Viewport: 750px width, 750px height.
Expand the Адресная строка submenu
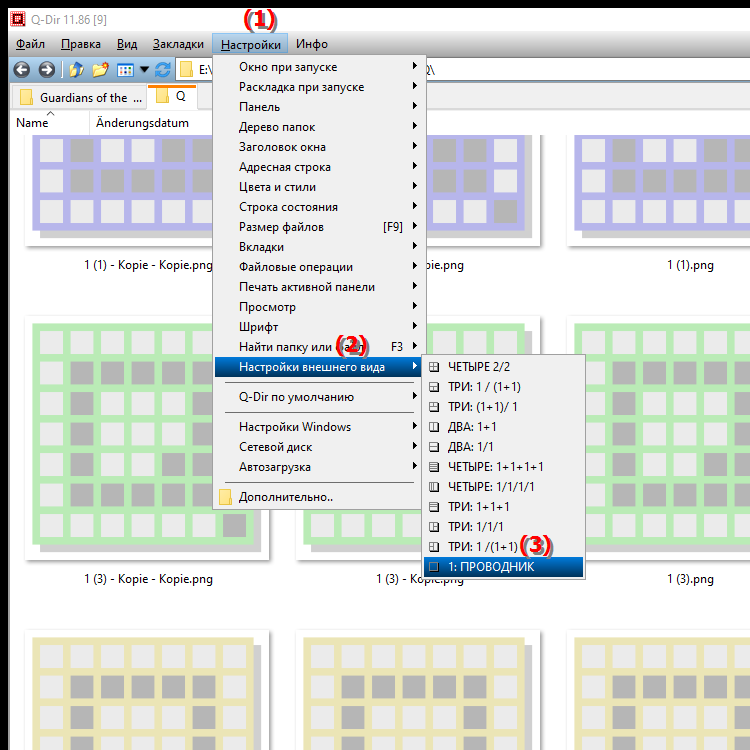point(318,167)
